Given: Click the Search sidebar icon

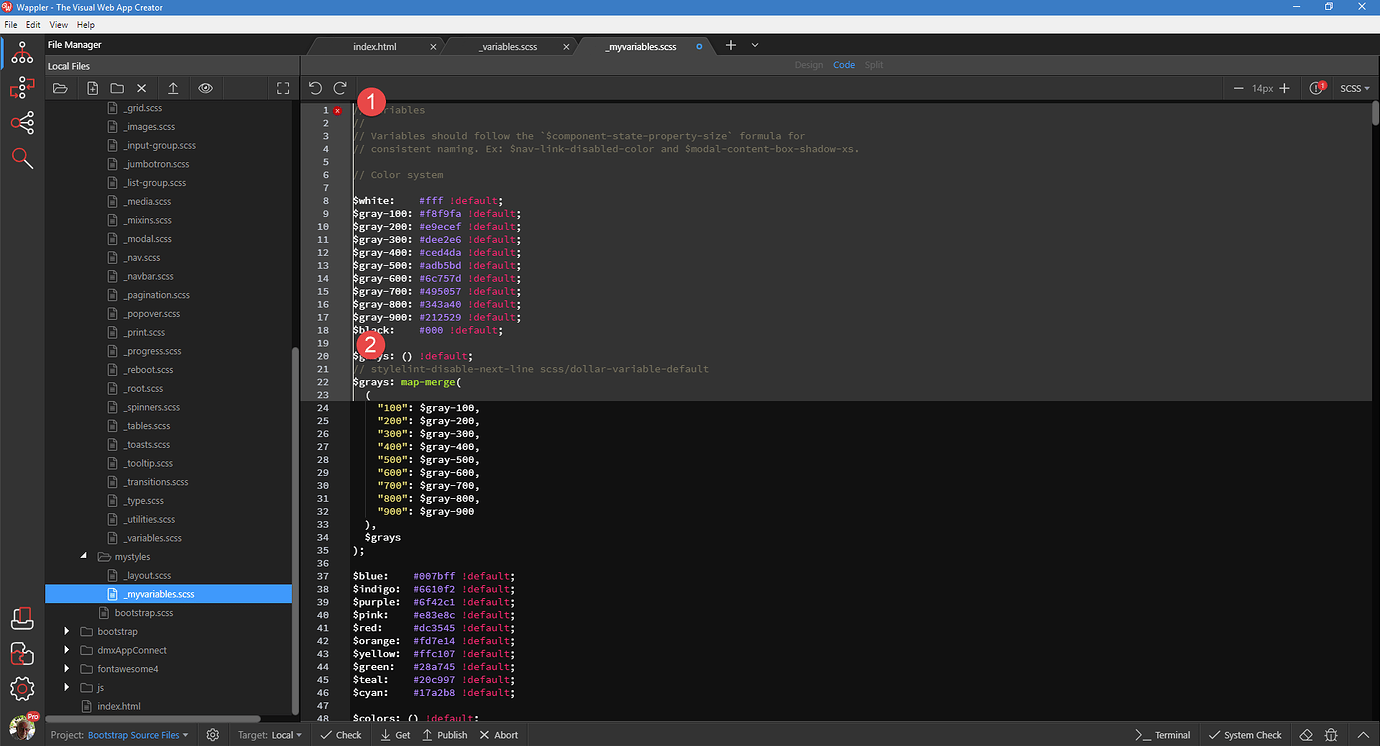Looking at the screenshot, I should tap(22, 158).
